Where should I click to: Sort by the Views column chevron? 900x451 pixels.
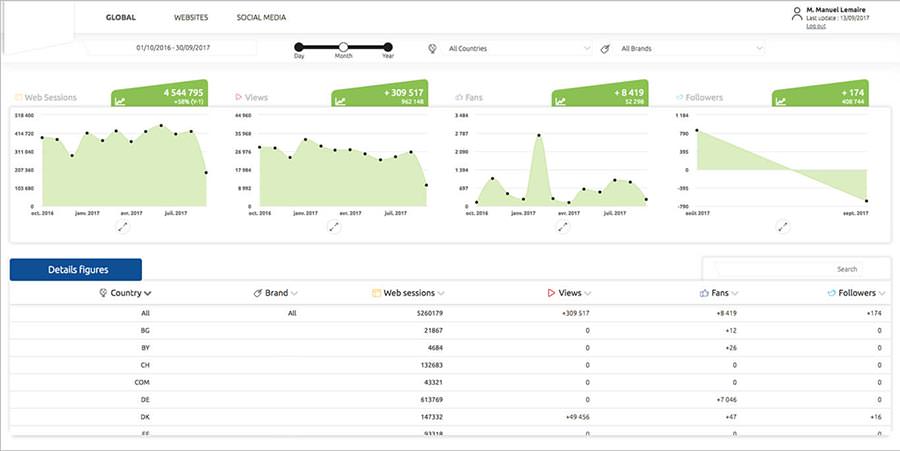pos(588,293)
